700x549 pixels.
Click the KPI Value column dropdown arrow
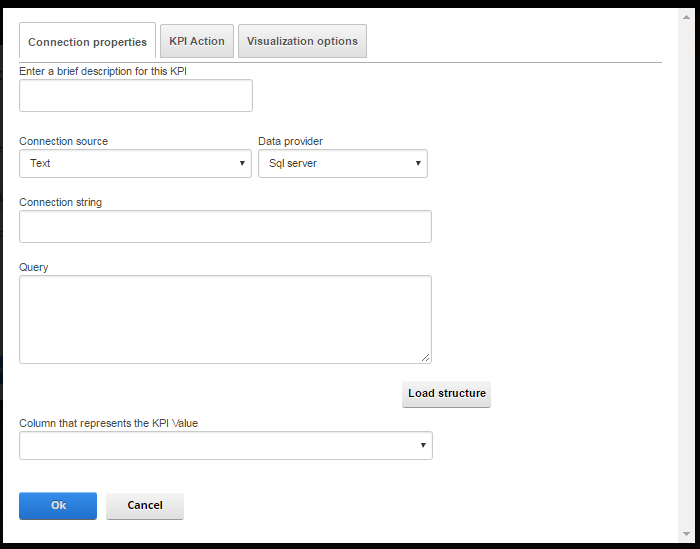pyautogui.click(x=423, y=445)
